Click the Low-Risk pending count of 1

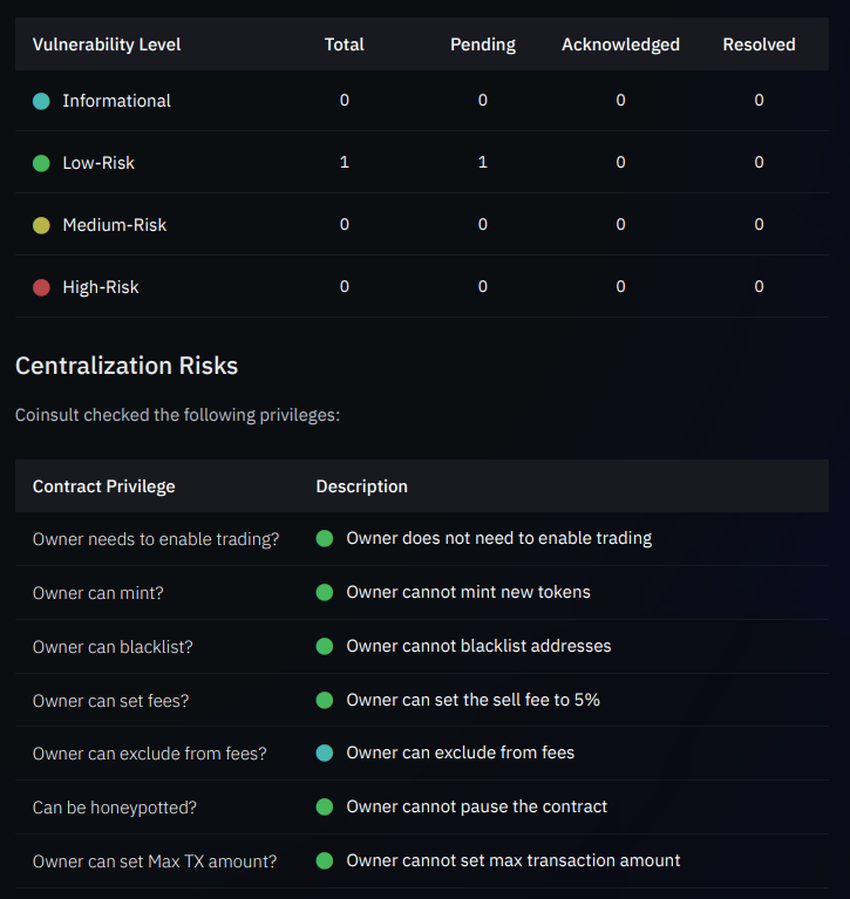[x=483, y=163]
